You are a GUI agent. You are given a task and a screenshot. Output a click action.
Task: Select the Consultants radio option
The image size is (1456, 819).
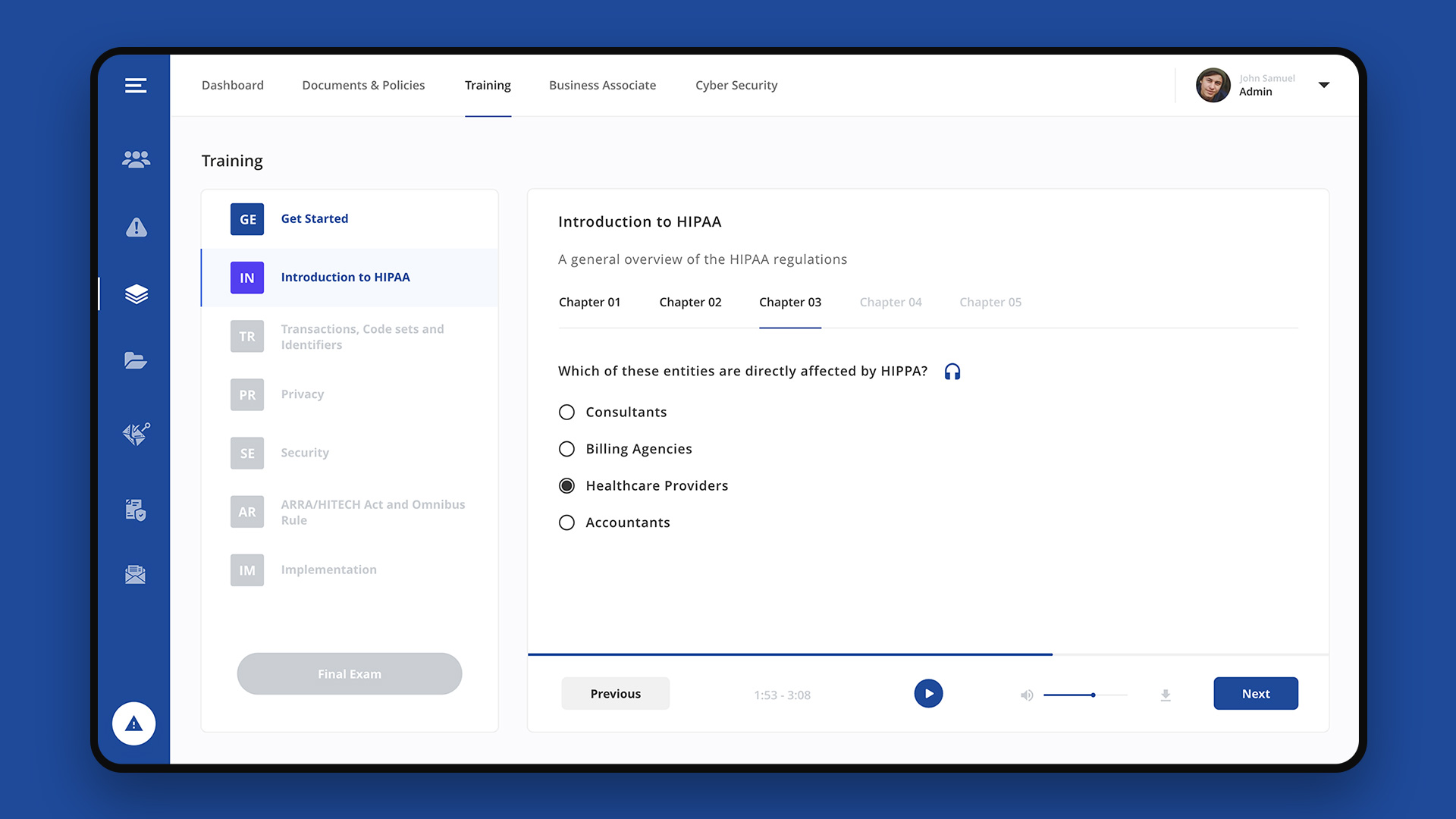point(566,413)
